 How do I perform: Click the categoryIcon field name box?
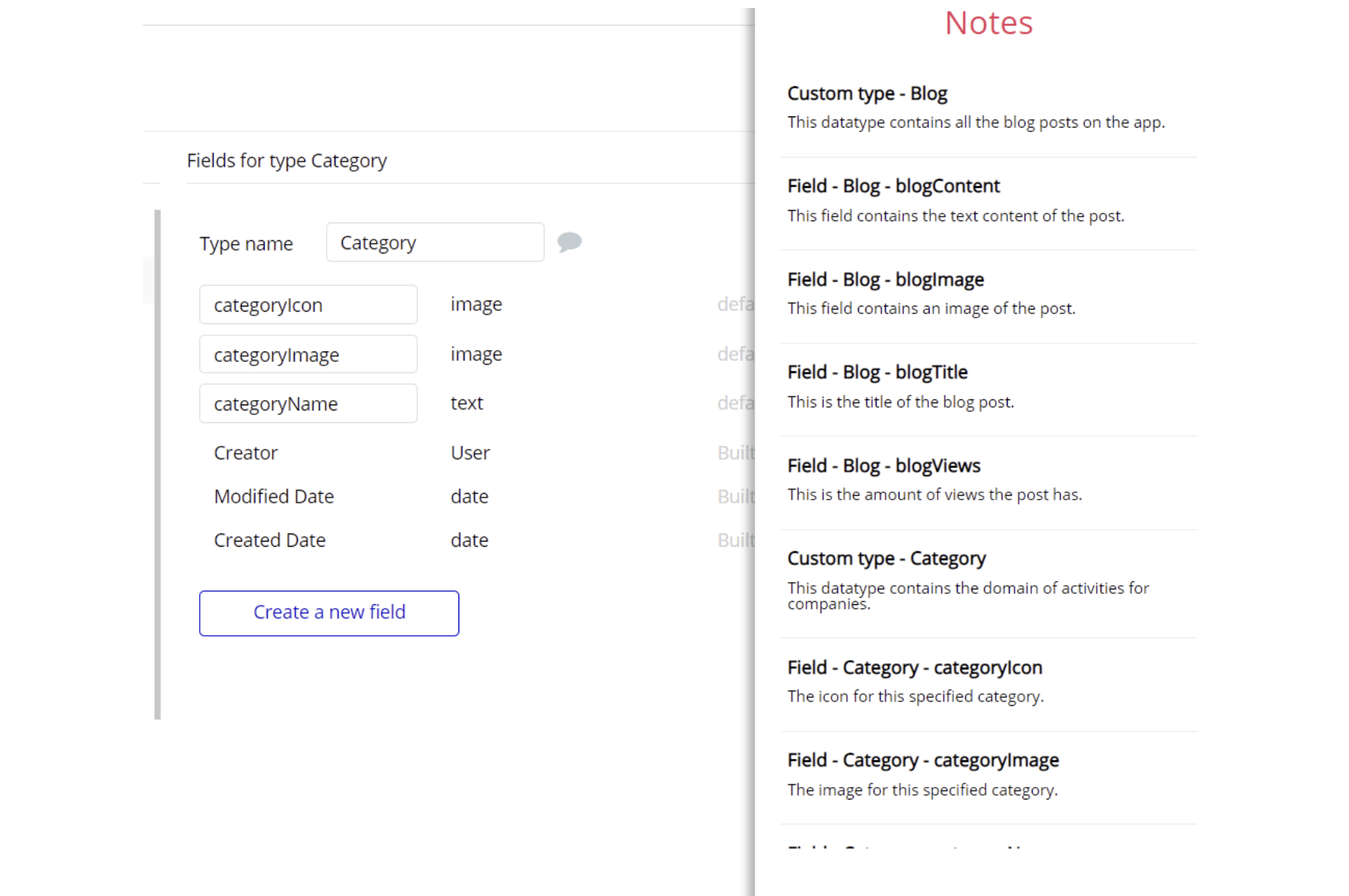[308, 305]
